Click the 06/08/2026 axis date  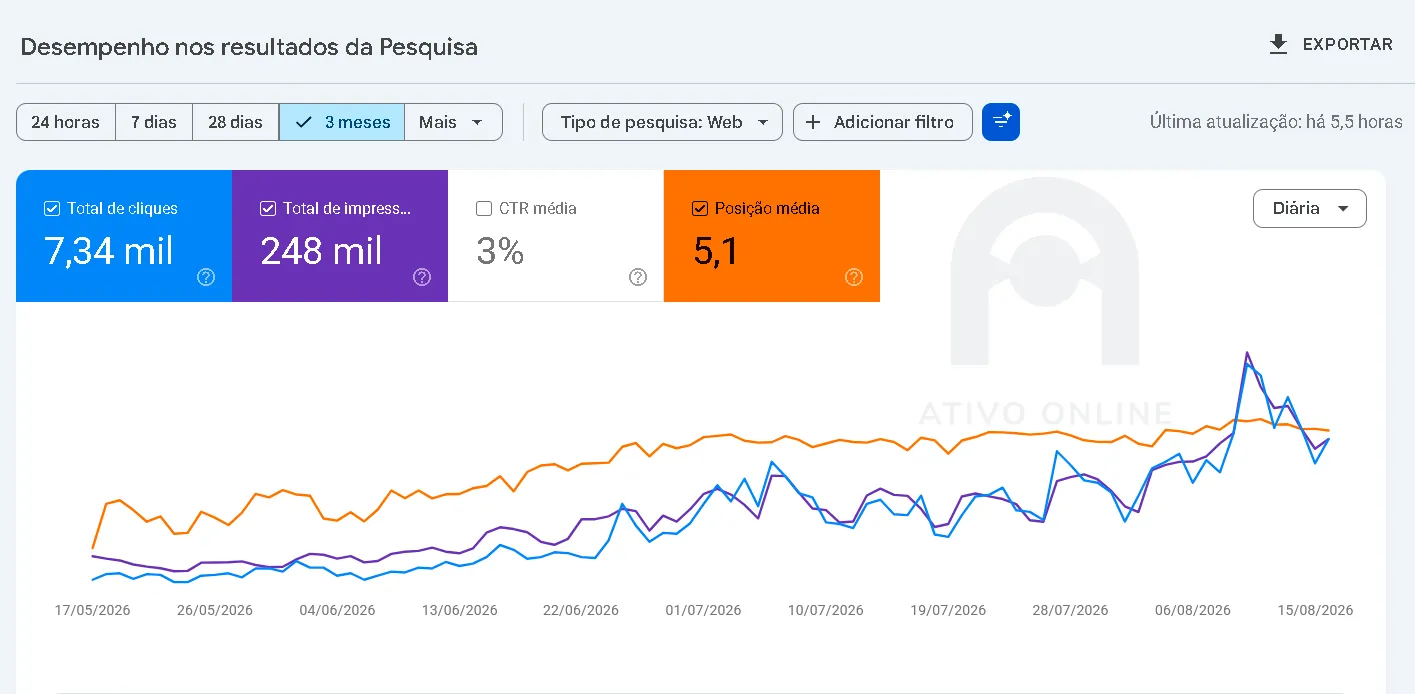(x=1193, y=610)
